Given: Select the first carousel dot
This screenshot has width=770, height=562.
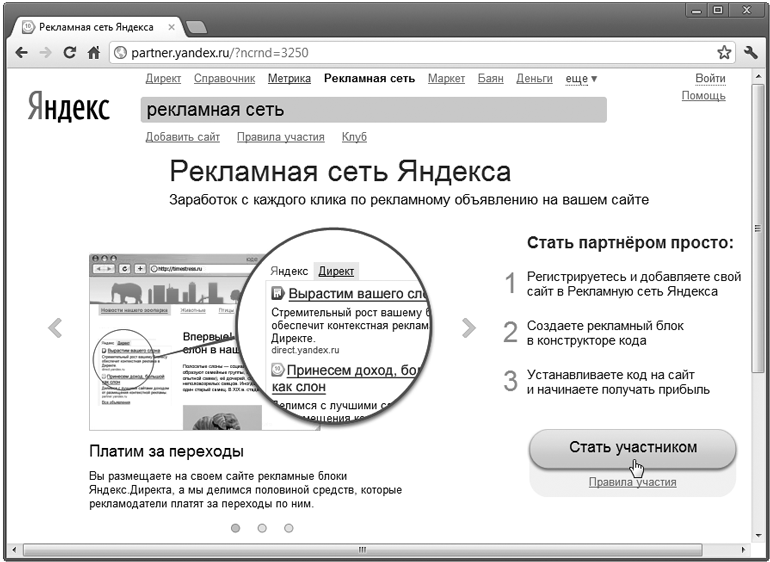Looking at the screenshot, I should click(x=235, y=527).
